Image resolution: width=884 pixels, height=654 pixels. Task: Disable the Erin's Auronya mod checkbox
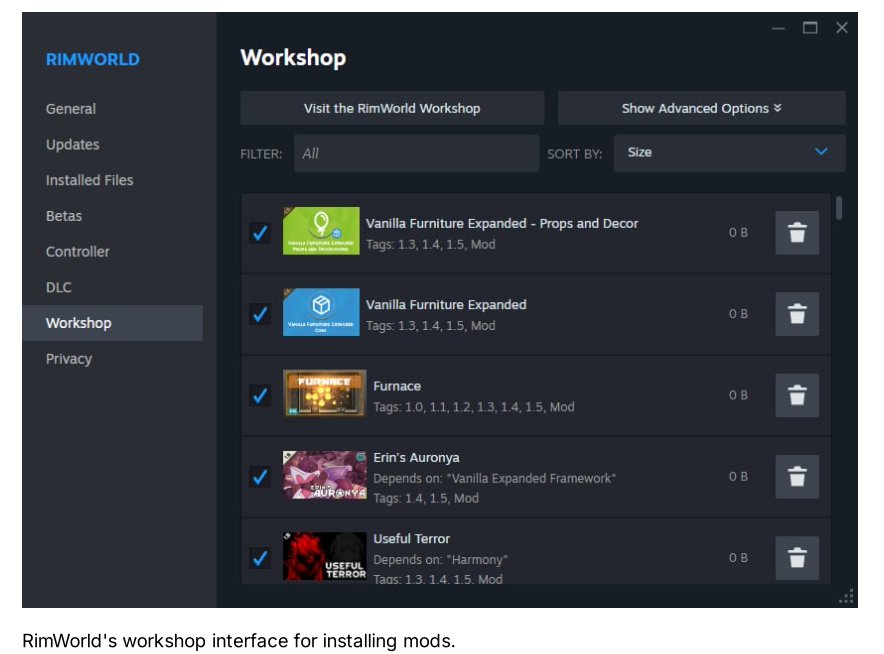(260, 476)
